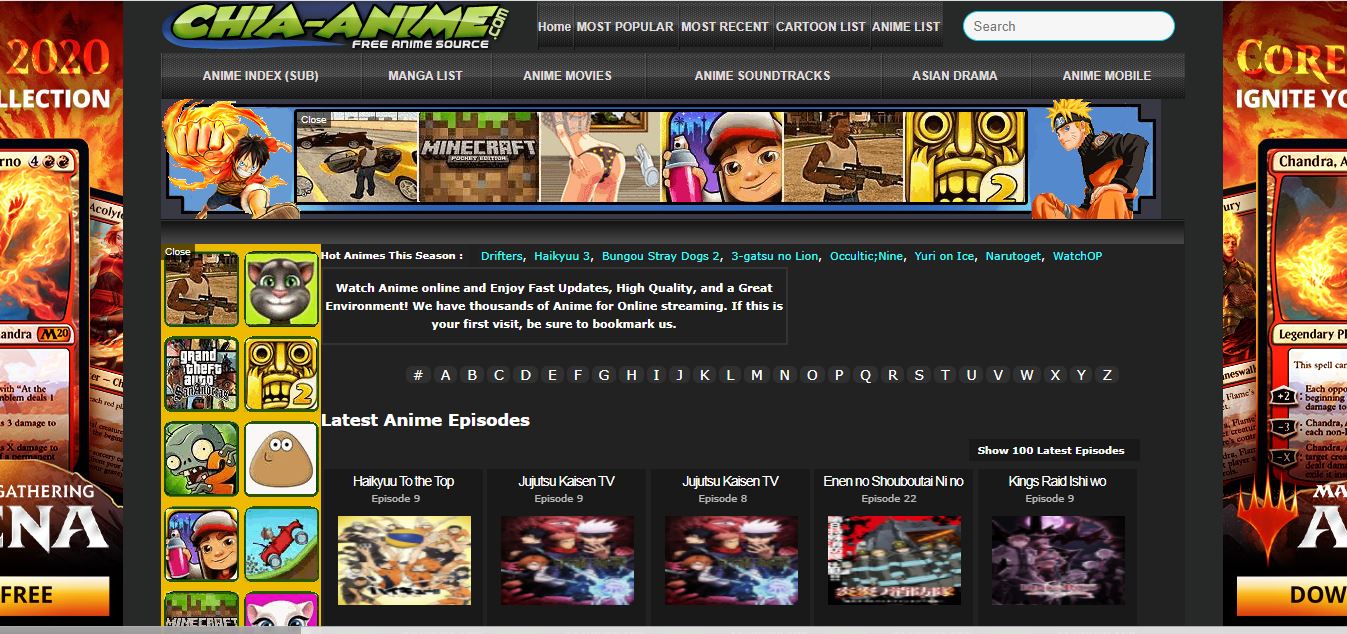Open the Subway Surfers sidebar icon
The width and height of the screenshot is (1347, 634).
tap(201, 545)
